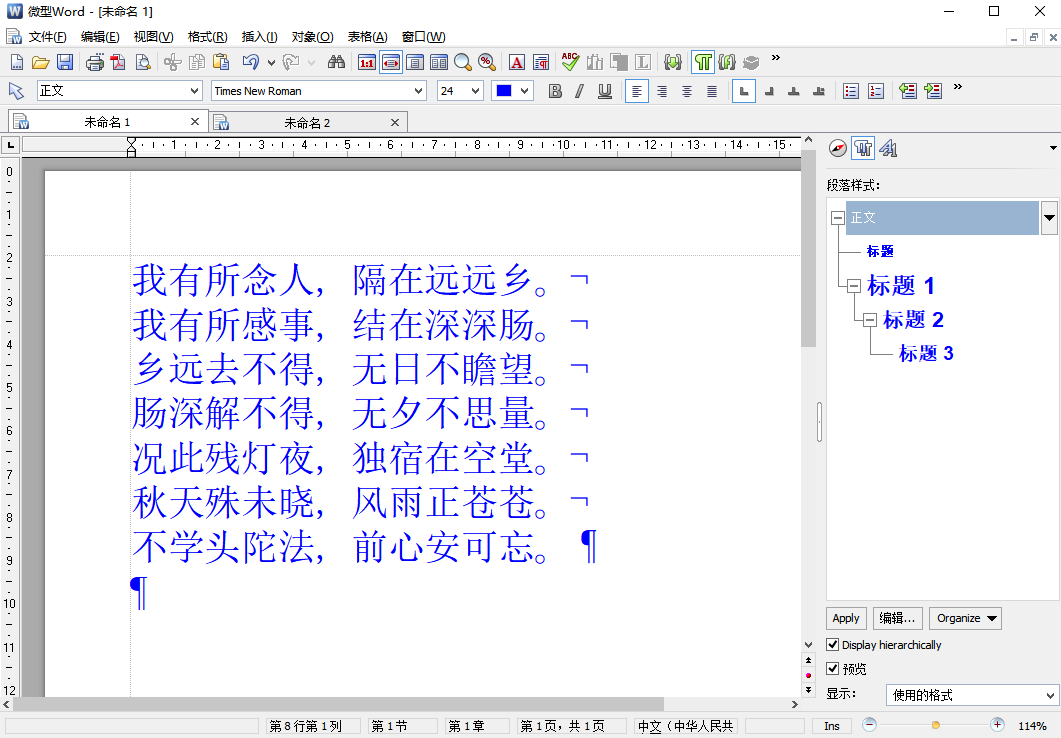
Task: Justify the paragraph text
Action: (x=712, y=91)
